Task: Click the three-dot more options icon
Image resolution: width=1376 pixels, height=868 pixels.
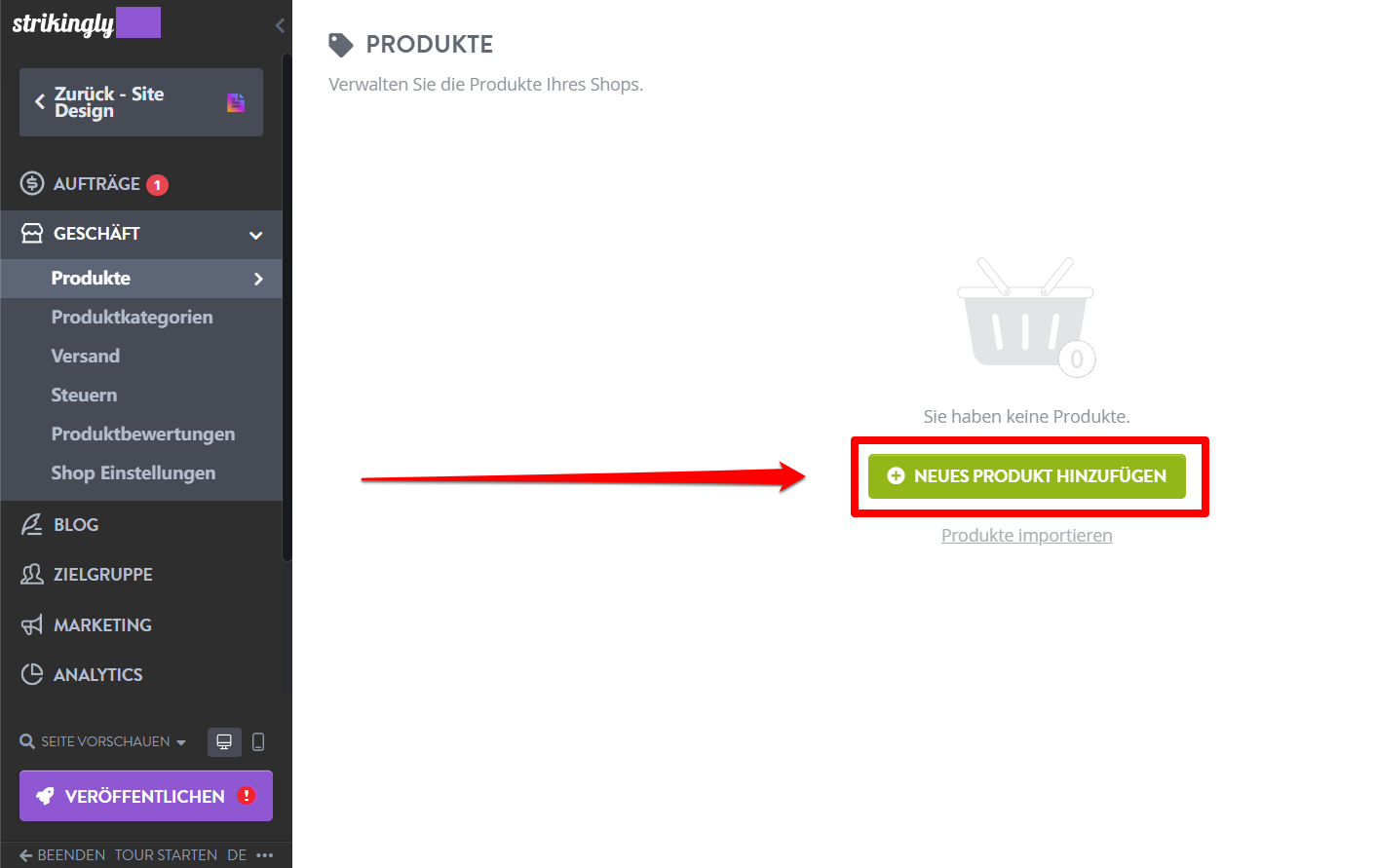Action: coord(265,855)
